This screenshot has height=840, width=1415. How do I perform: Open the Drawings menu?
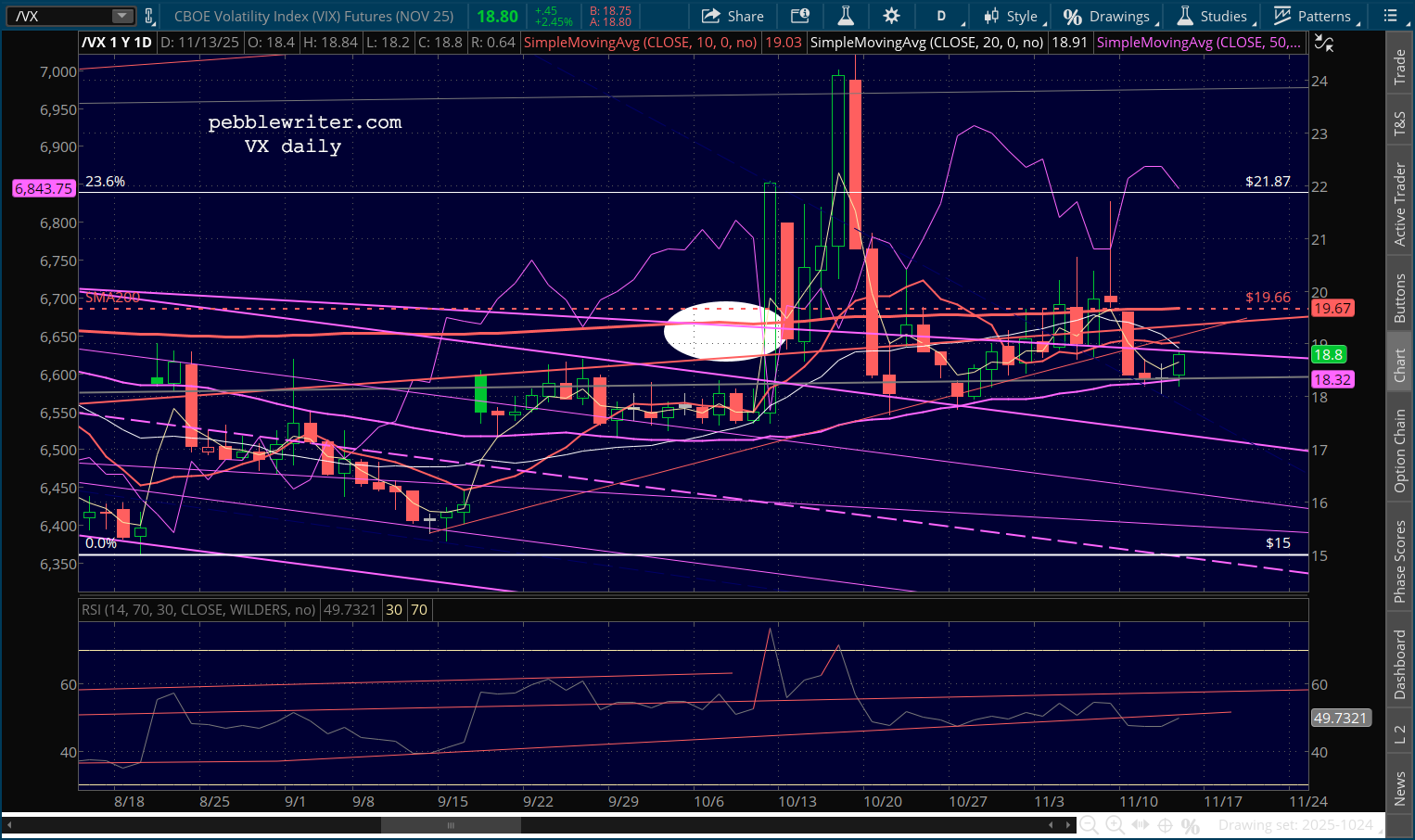point(1110,16)
